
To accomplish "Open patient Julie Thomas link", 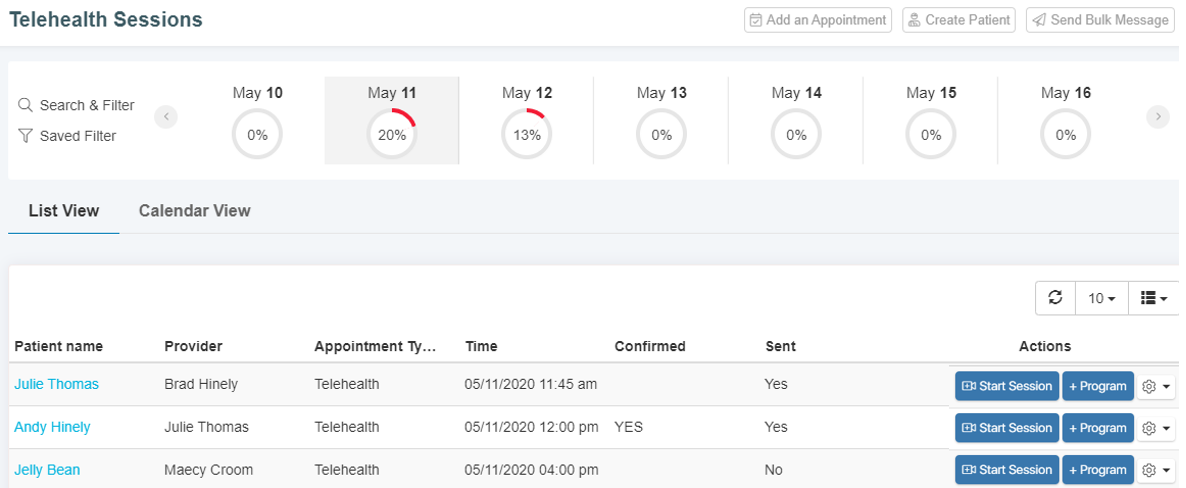I will point(56,384).
